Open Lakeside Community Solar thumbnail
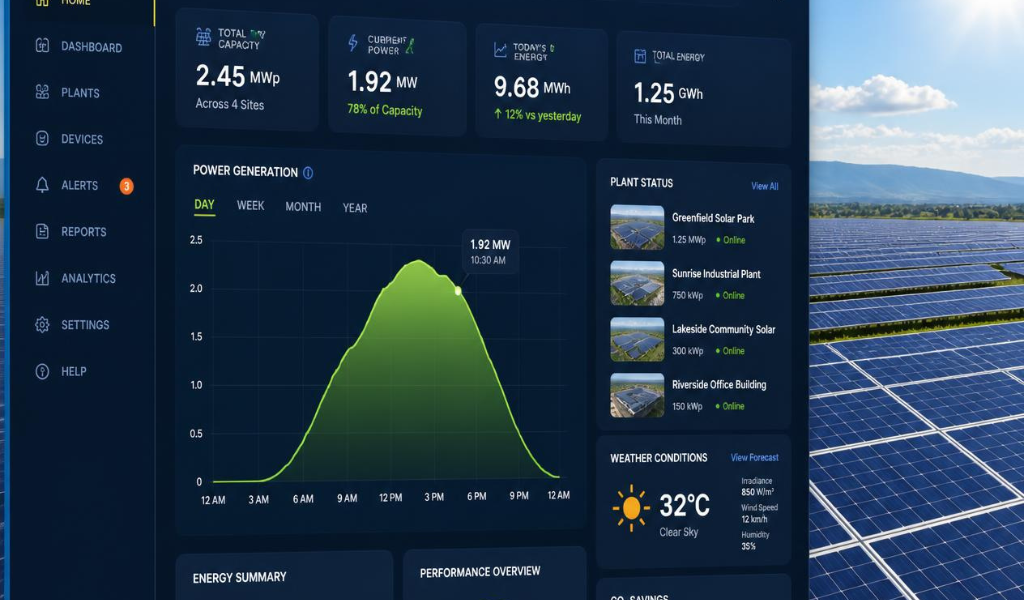Image resolution: width=1024 pixels, height=600 pixels. (x=637, y=339)
